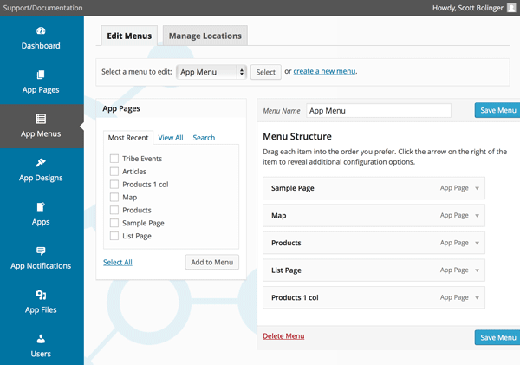This screenshot has width=520, height=365.
Task: Check the Articles checkbox
Action: 114,171
